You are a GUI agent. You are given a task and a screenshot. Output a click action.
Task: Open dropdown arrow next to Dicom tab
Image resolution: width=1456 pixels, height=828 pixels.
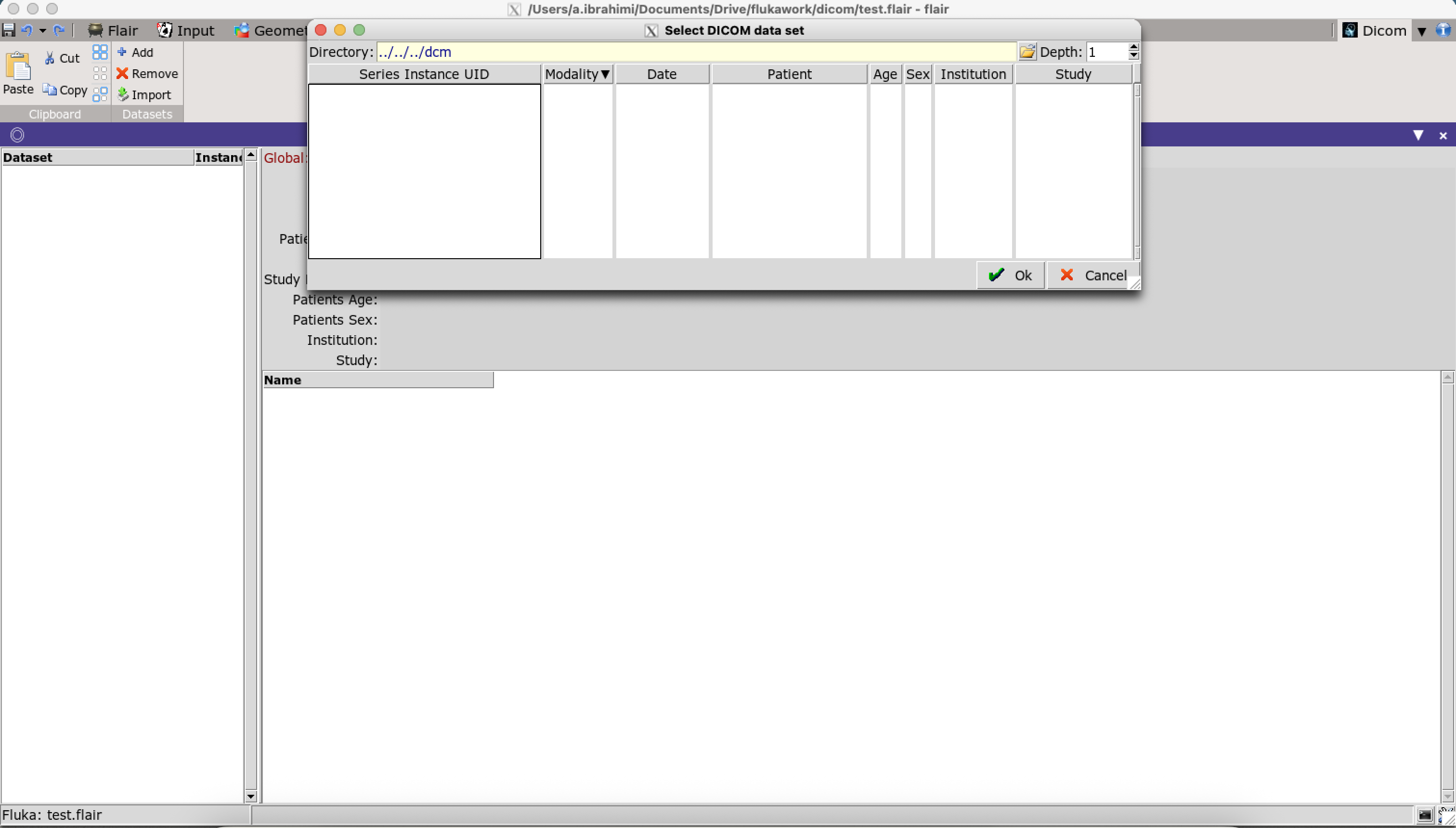(1421, 31)
